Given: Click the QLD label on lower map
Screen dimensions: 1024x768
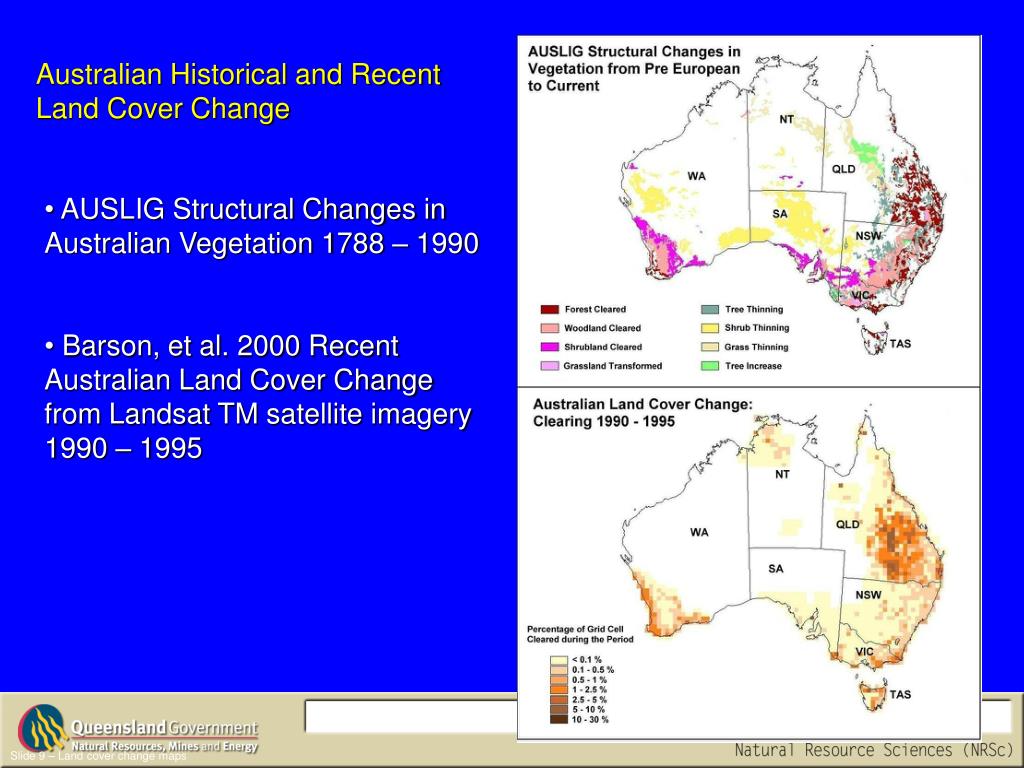Looking at the screenshot, I should (x=848, y=524).
